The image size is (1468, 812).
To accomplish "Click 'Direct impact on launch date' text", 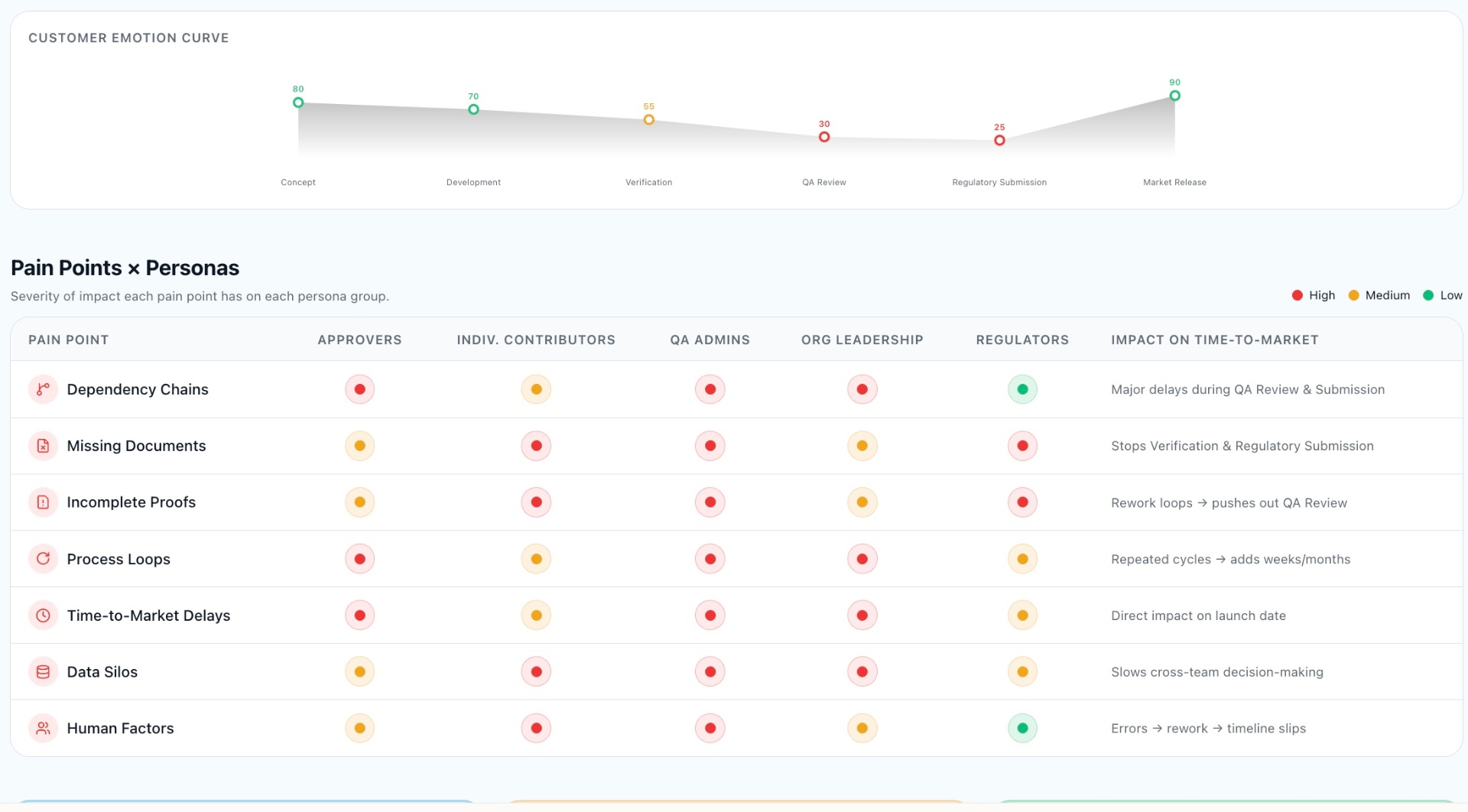I will coord(1198,615).
